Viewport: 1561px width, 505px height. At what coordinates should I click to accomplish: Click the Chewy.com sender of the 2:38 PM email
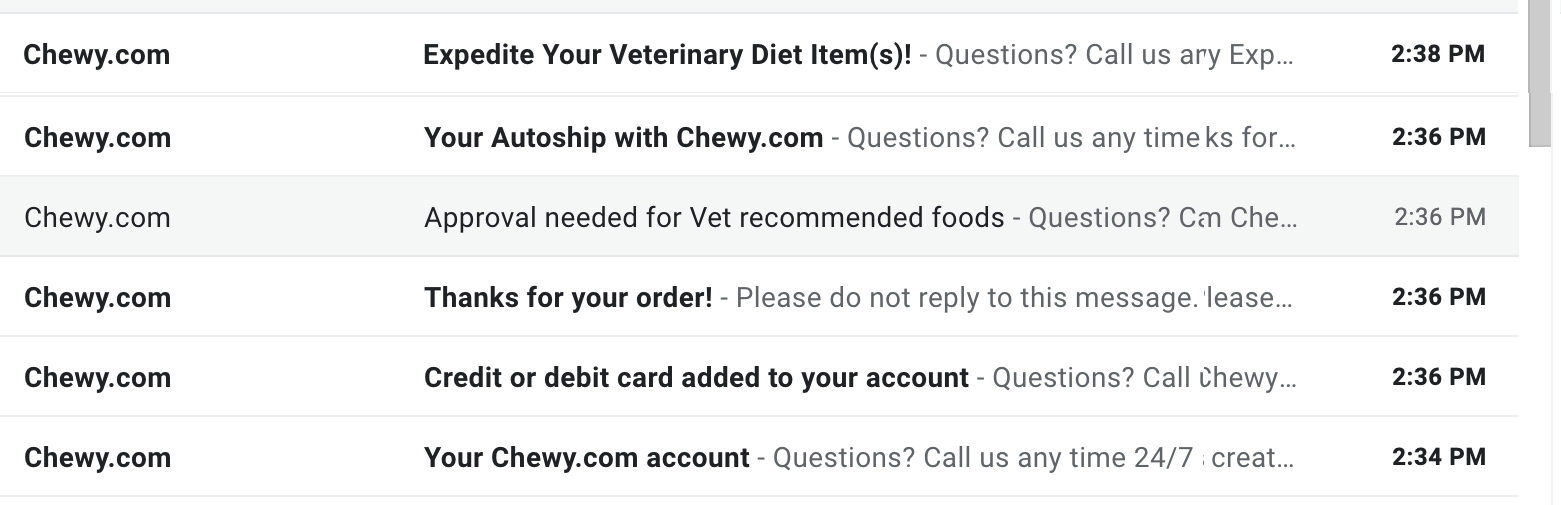97,55
